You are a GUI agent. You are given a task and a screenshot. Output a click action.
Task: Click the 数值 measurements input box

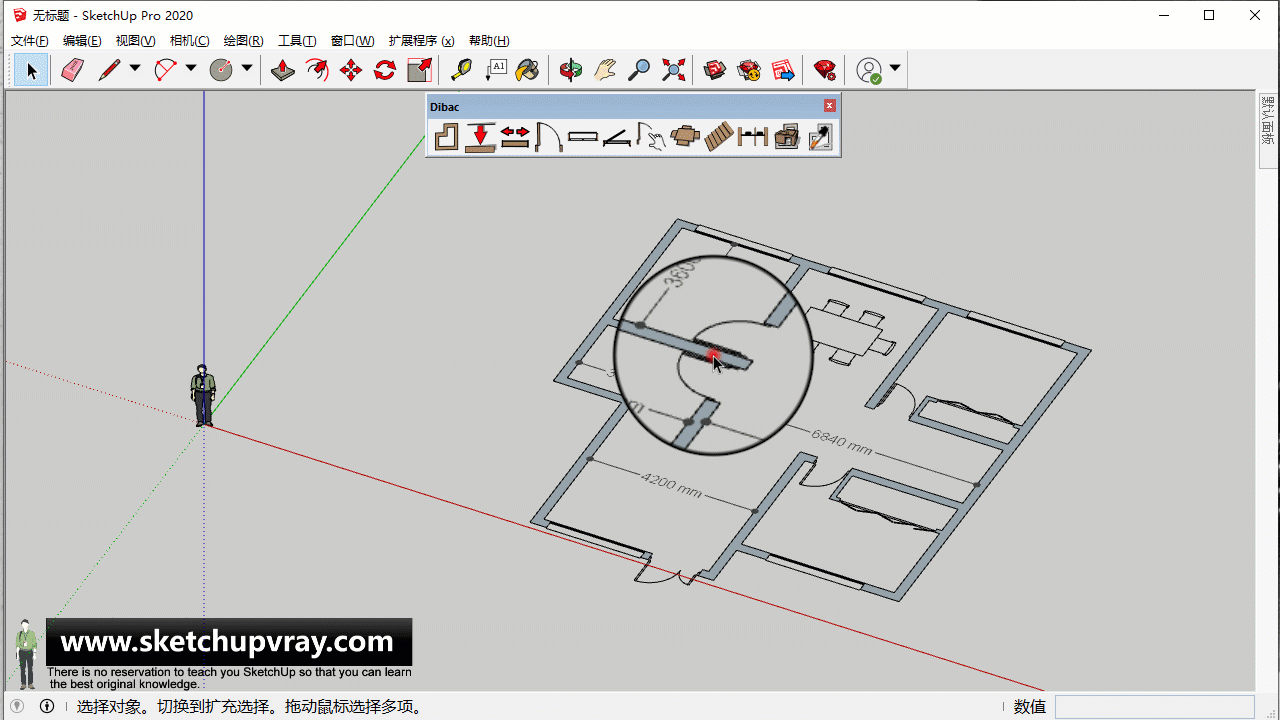[1154, 707]
